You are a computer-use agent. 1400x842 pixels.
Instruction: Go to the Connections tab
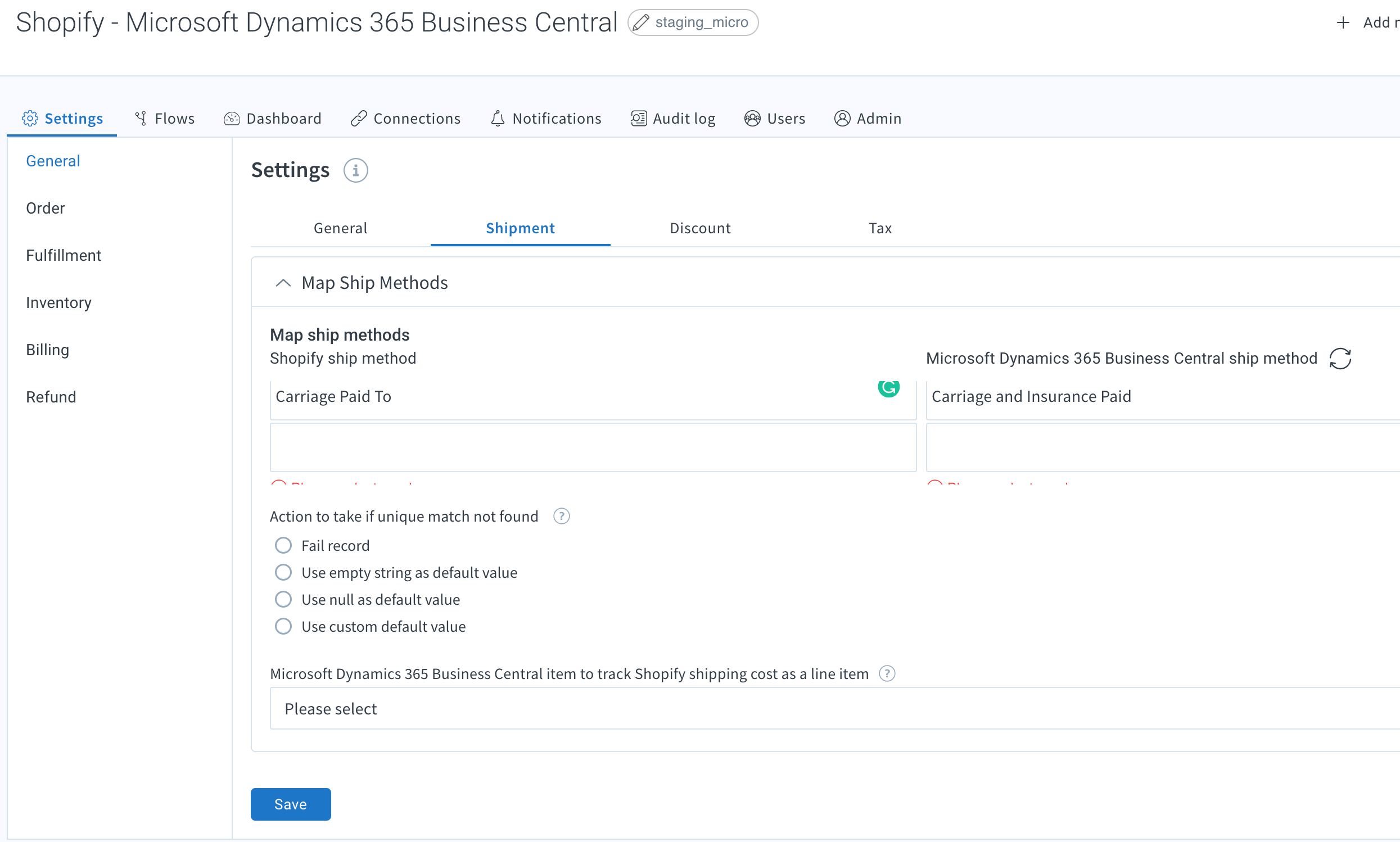pos(406,118)
